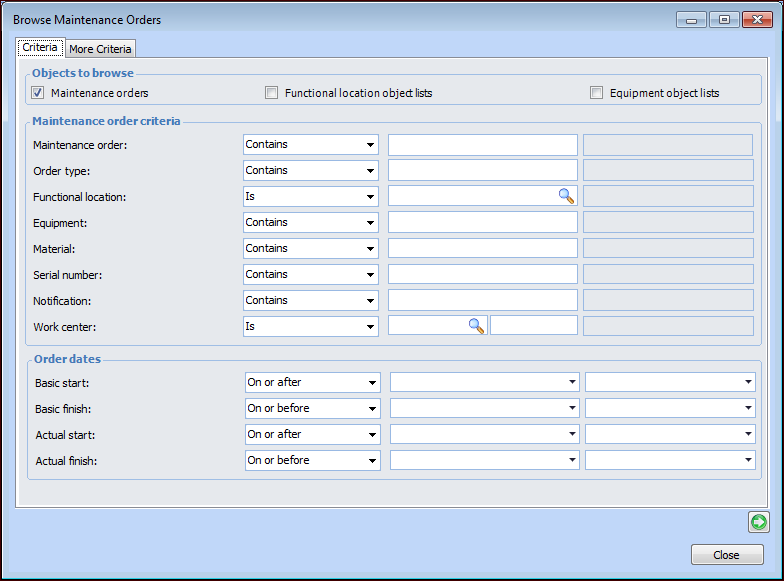Focus the Notification value input field
Screen dimensions: 784x581
[x=482, y=301]
